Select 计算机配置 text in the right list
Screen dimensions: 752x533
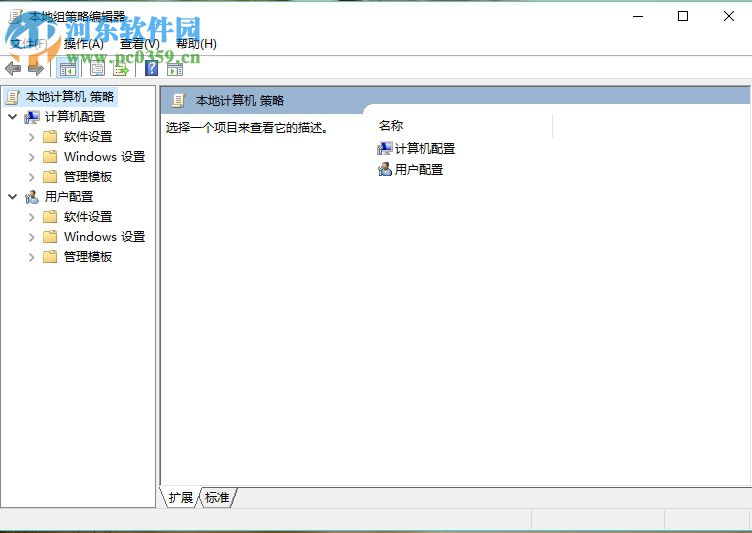(425, 149)
